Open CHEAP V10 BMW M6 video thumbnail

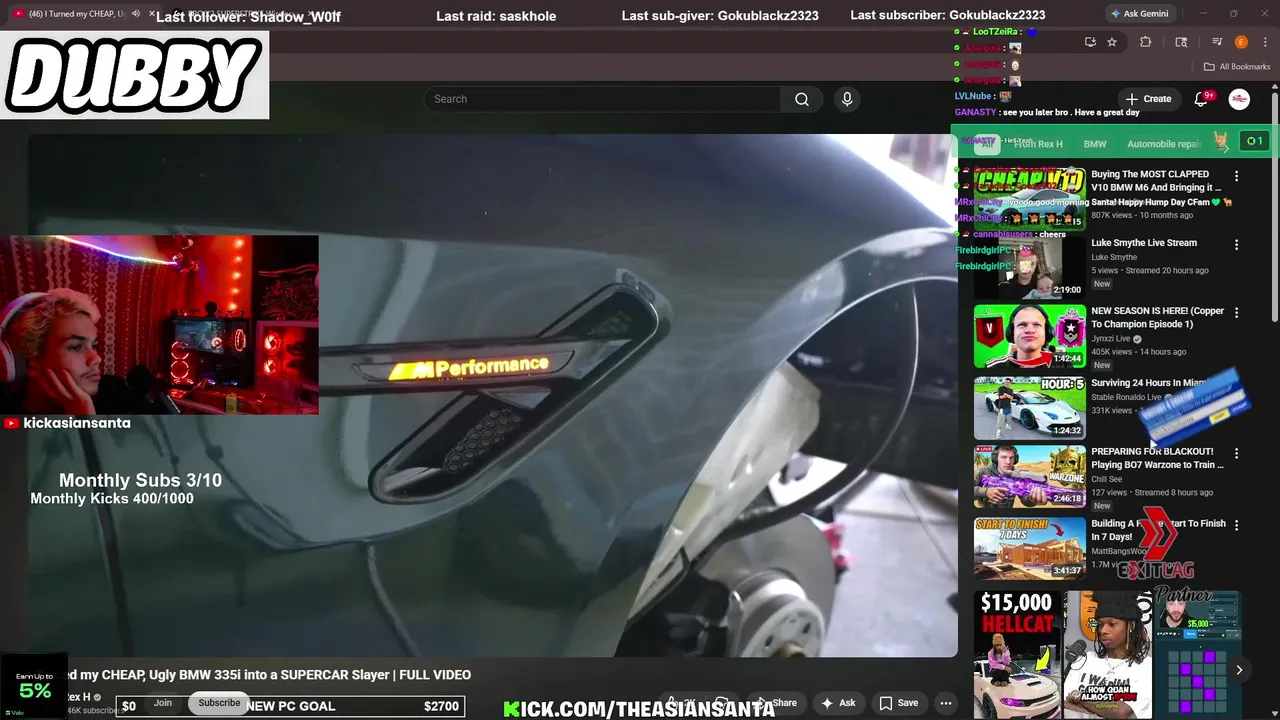[x=1030, y=198]
